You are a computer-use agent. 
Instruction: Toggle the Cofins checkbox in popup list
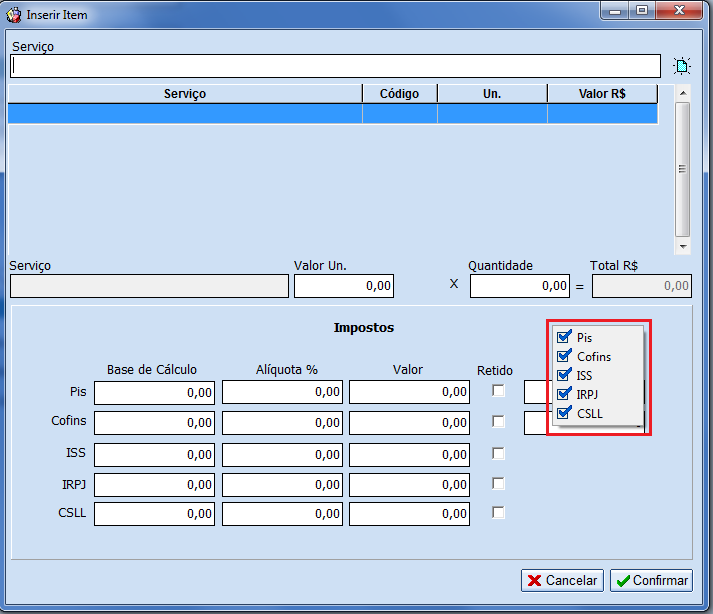[x=564, y=356]
